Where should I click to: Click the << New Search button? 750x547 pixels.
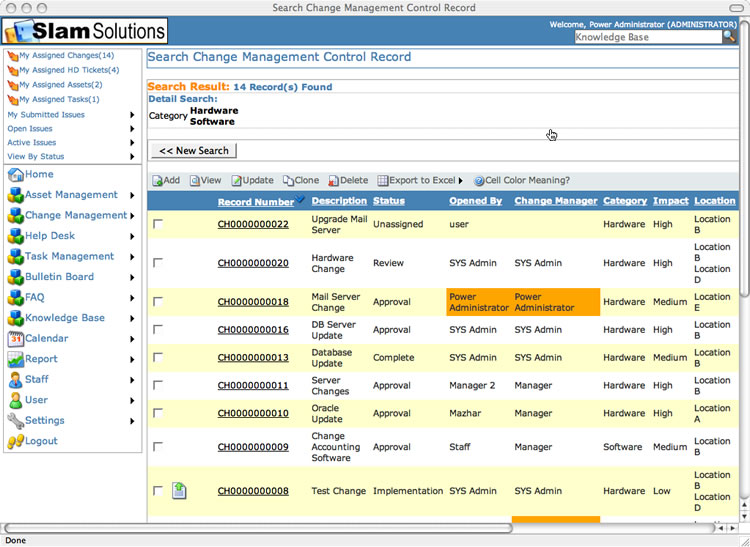[194, 151]
